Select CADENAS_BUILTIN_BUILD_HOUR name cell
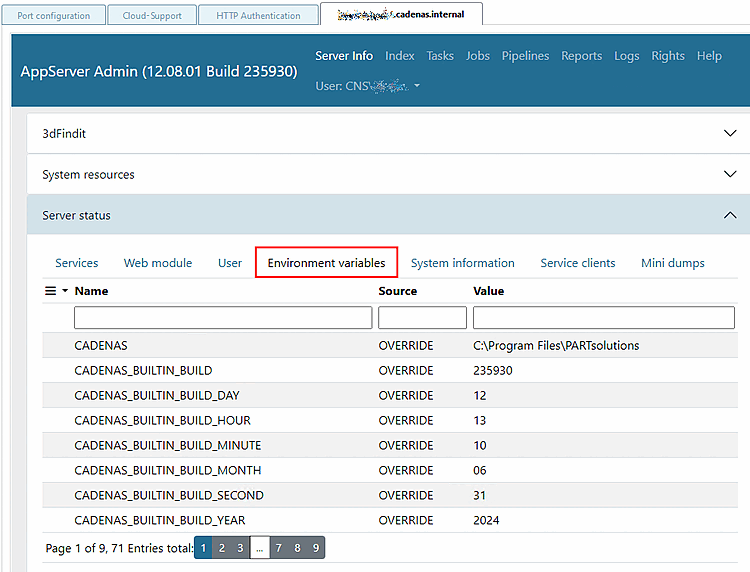 (x=162, y=420)
